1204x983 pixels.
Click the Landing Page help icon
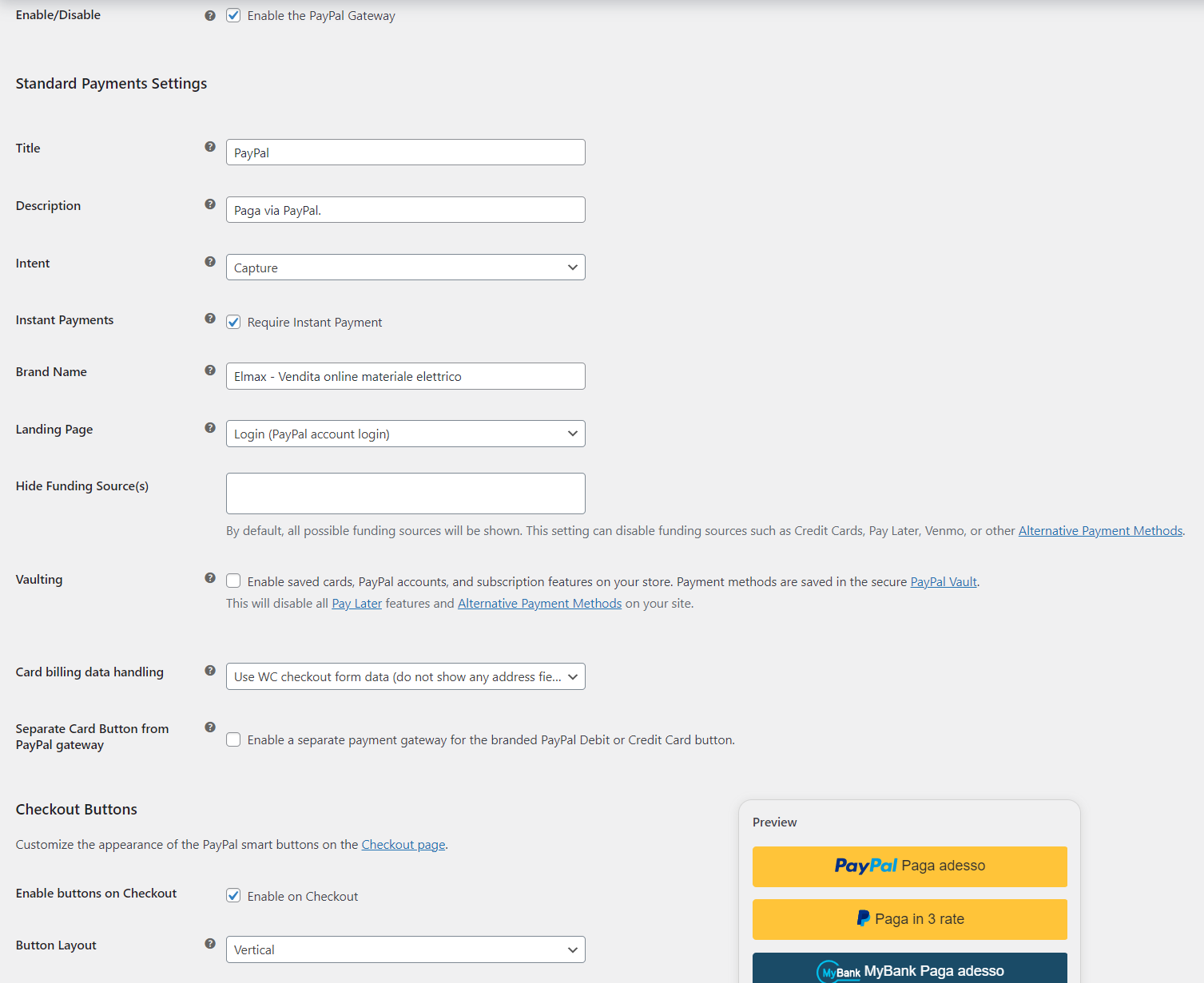[210, 428]
